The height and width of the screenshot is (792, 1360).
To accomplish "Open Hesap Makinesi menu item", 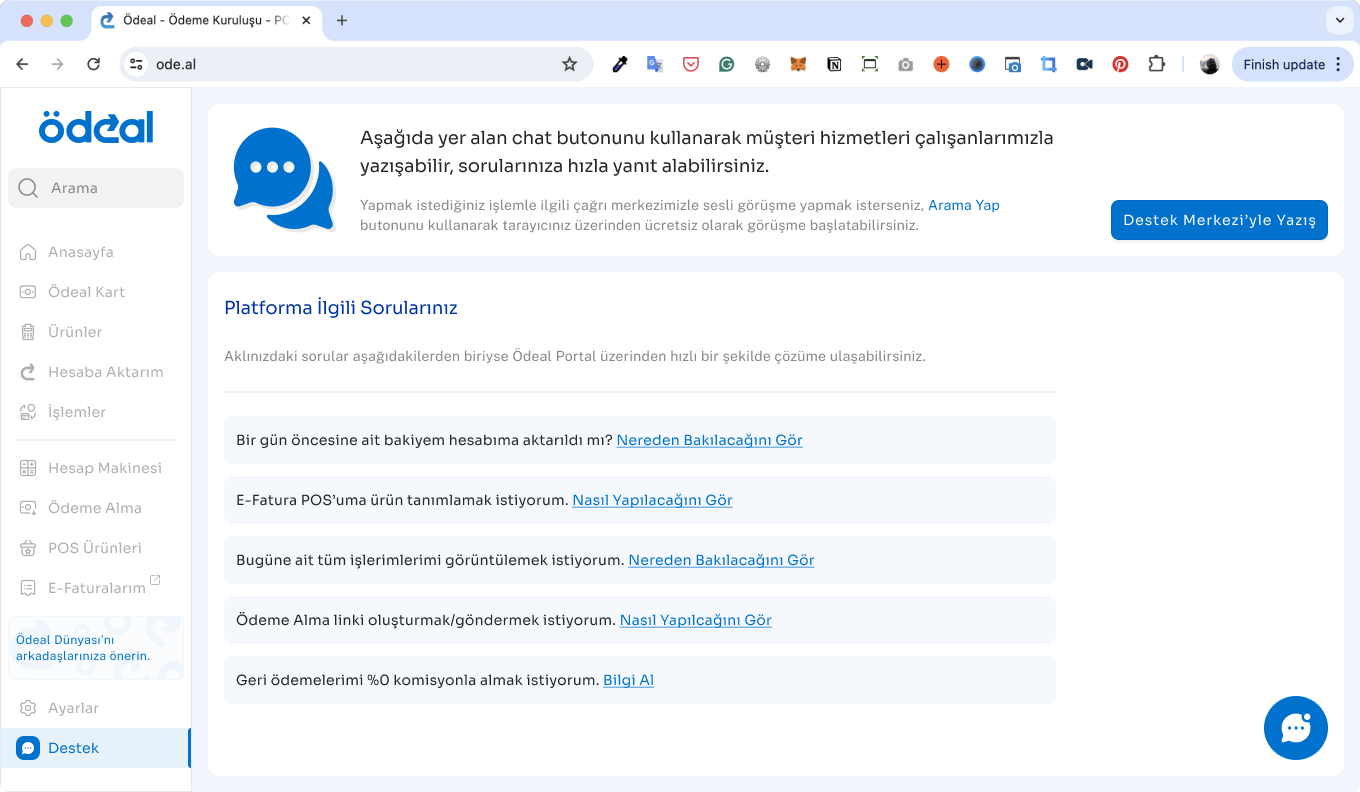I will 105,468.
